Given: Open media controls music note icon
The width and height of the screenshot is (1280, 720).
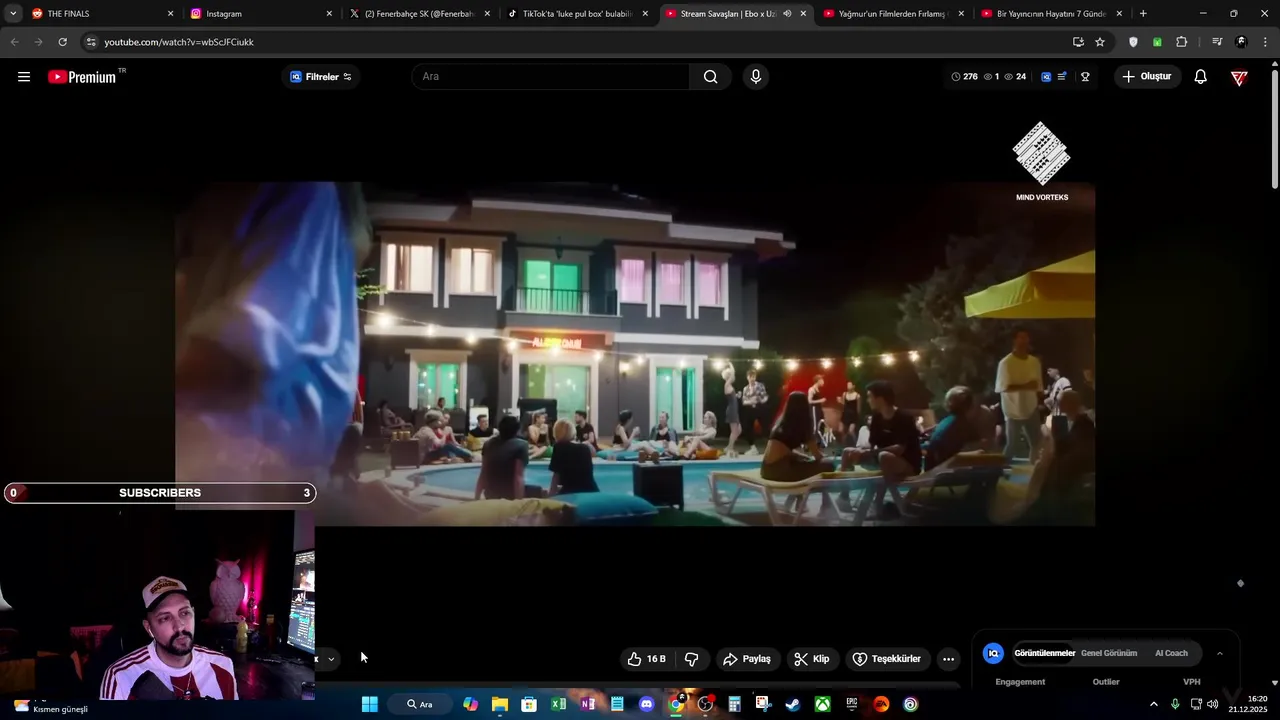Looking at the screenshot, I should pyautogui.click(x=1217, y=42).
